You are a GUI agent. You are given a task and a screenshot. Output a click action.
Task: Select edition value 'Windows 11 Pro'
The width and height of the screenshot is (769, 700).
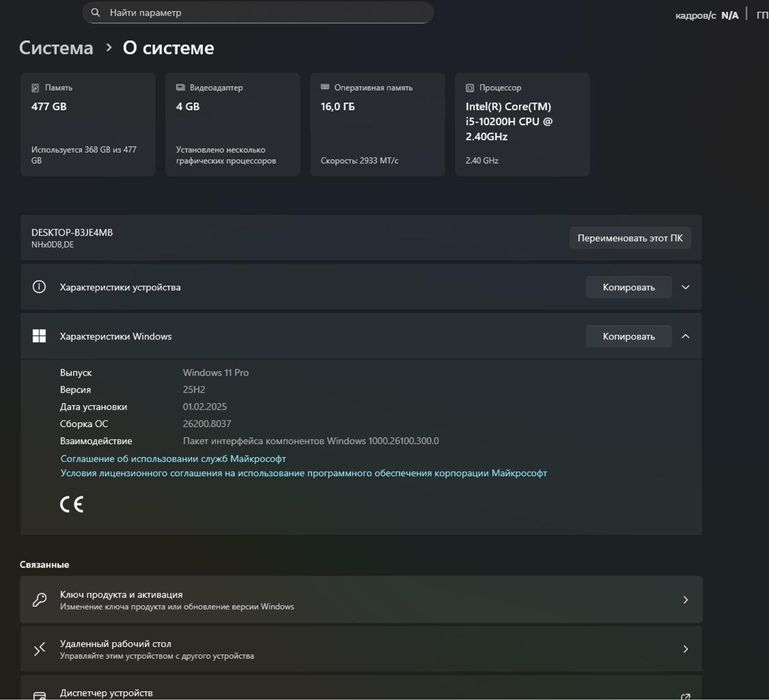[216, 373]
